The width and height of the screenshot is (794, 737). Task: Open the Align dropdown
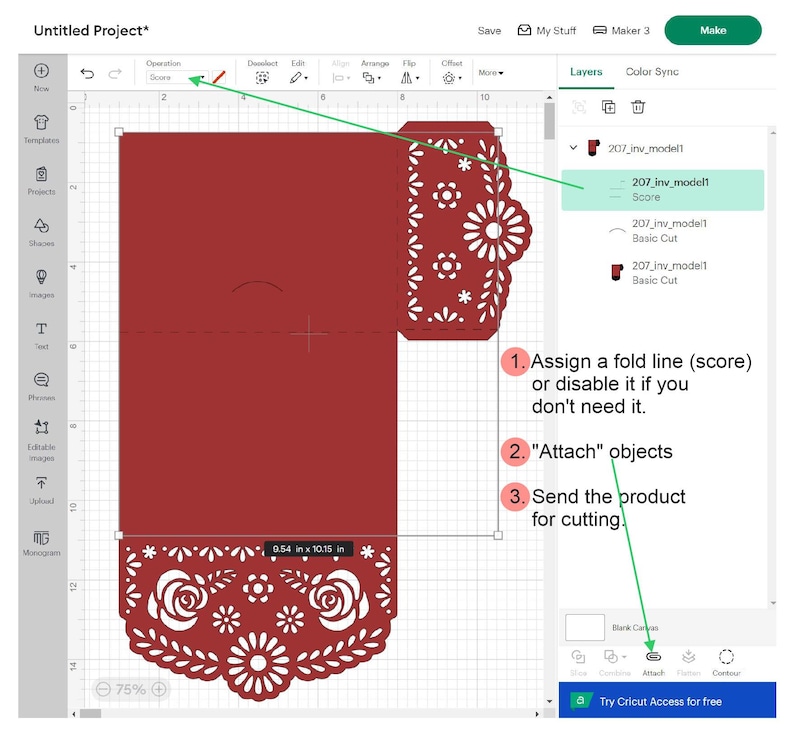click(341, 77)
